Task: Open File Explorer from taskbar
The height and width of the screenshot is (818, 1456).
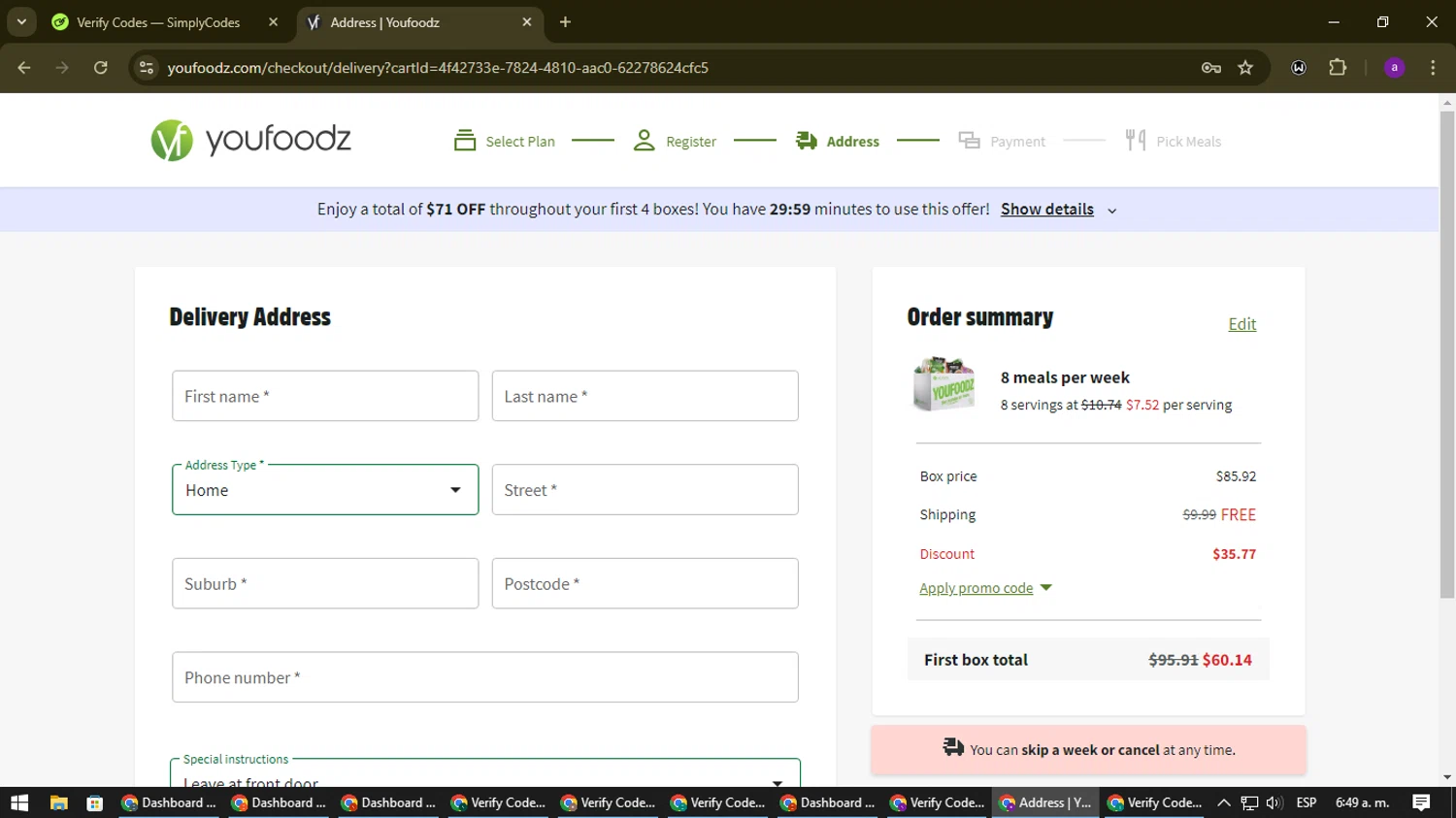Action: [58, 802]
